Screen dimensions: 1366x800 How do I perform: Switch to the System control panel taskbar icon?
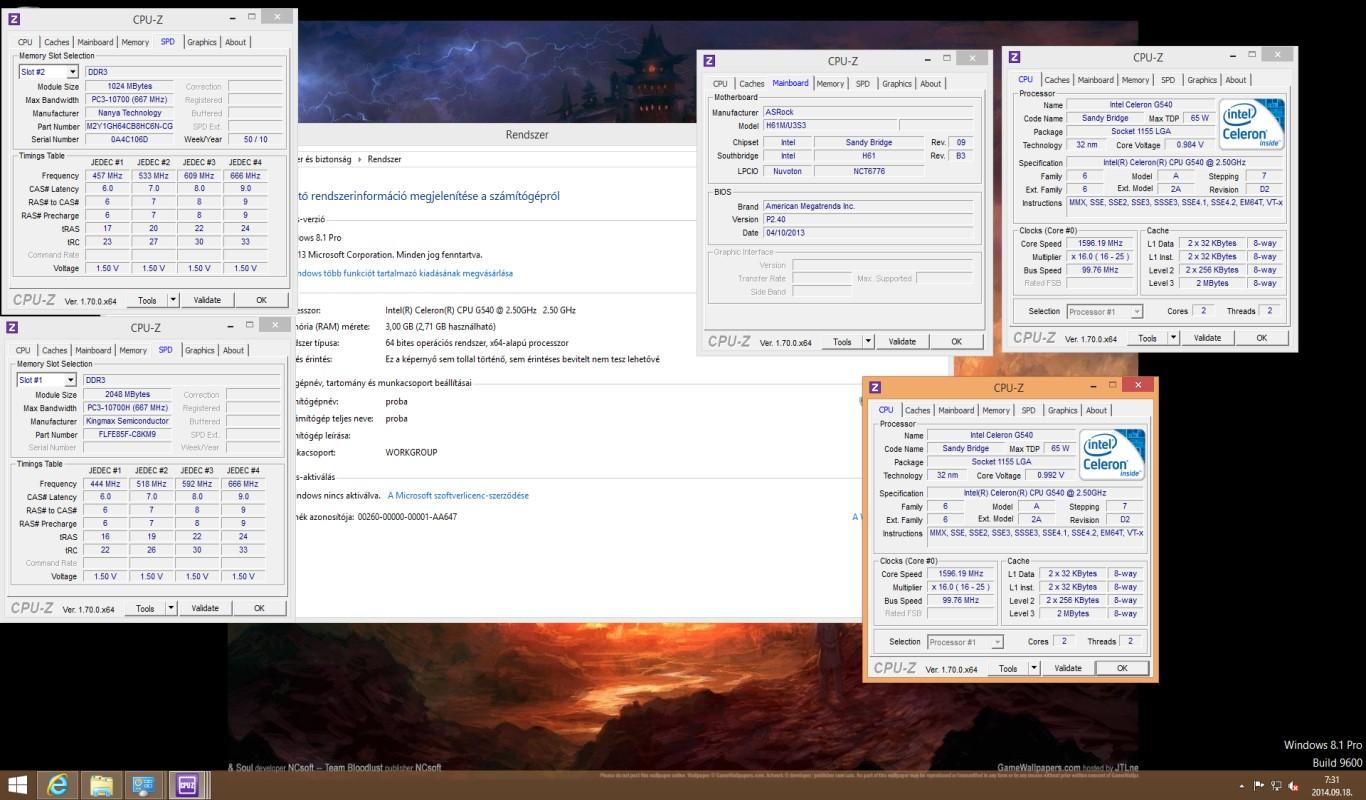(142, 784)
